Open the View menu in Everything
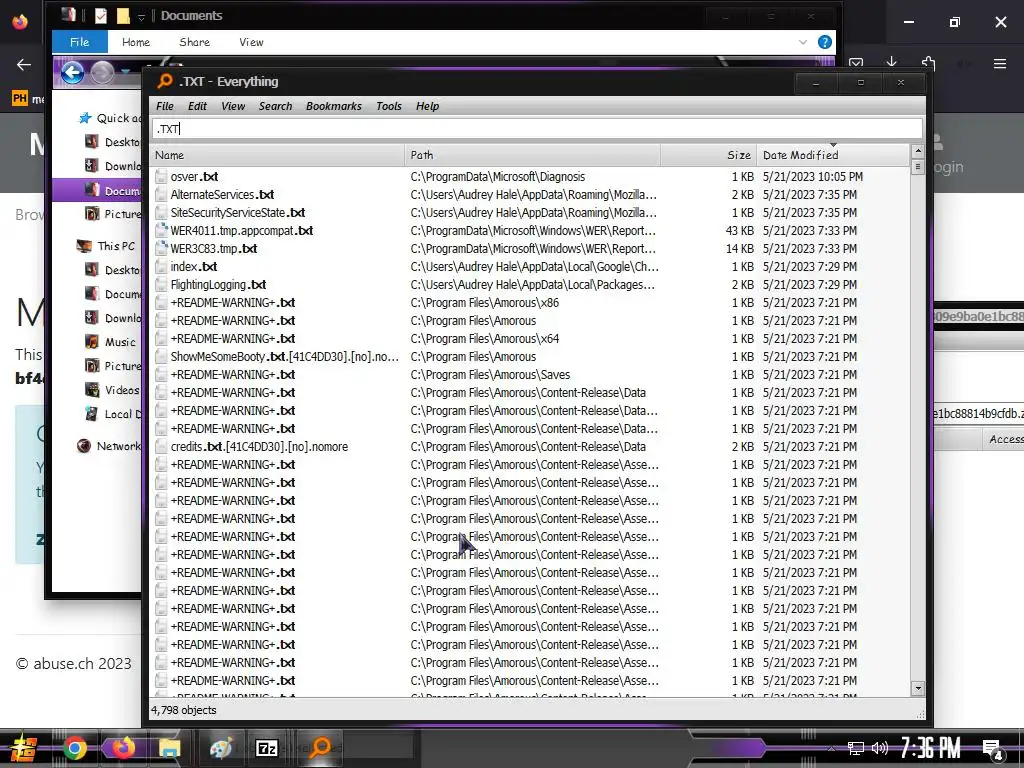Viewport: 1024px width, 768px height. [x=233, y=106]
